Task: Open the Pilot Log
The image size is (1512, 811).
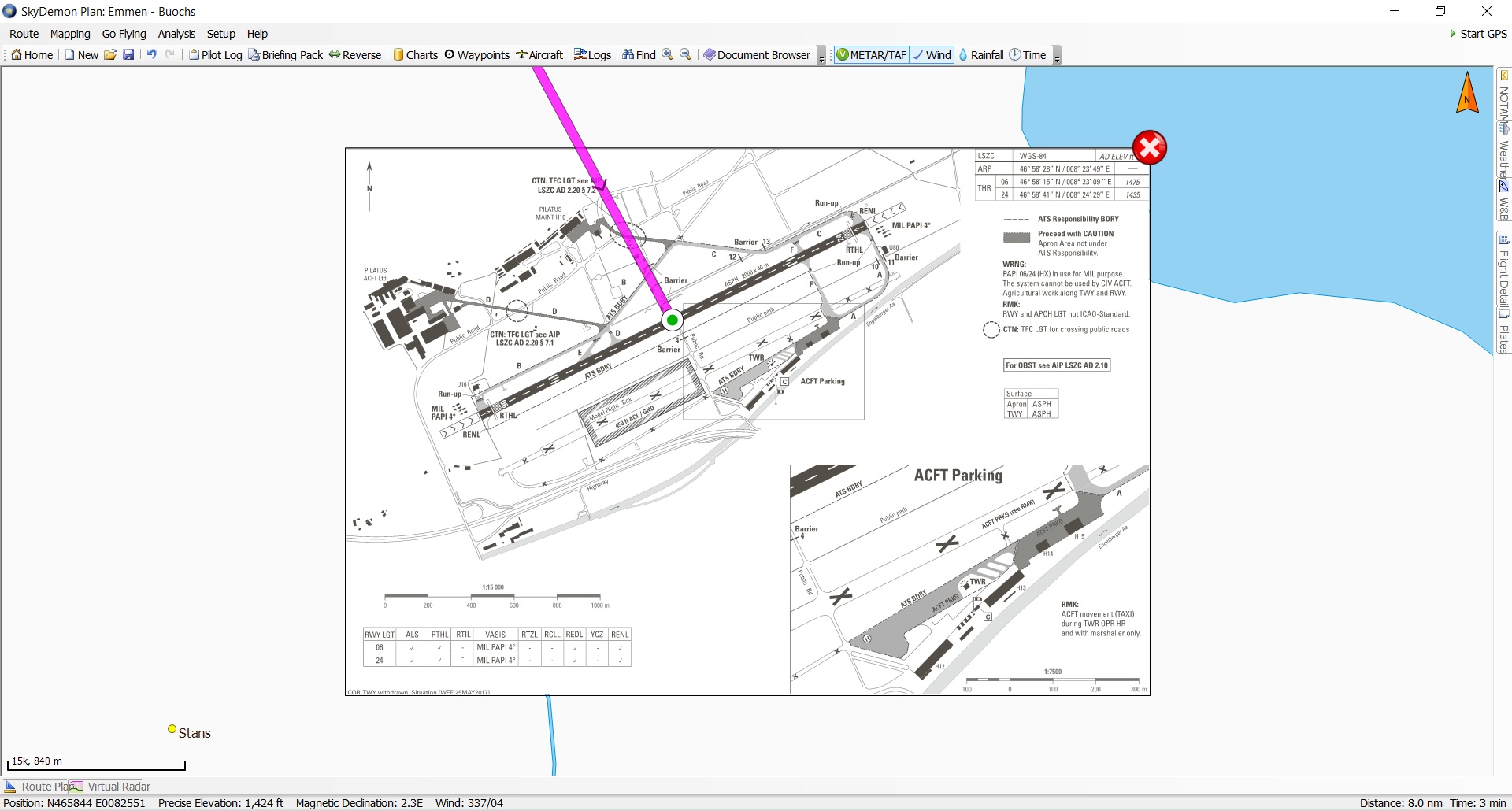Action: point(215,55)
